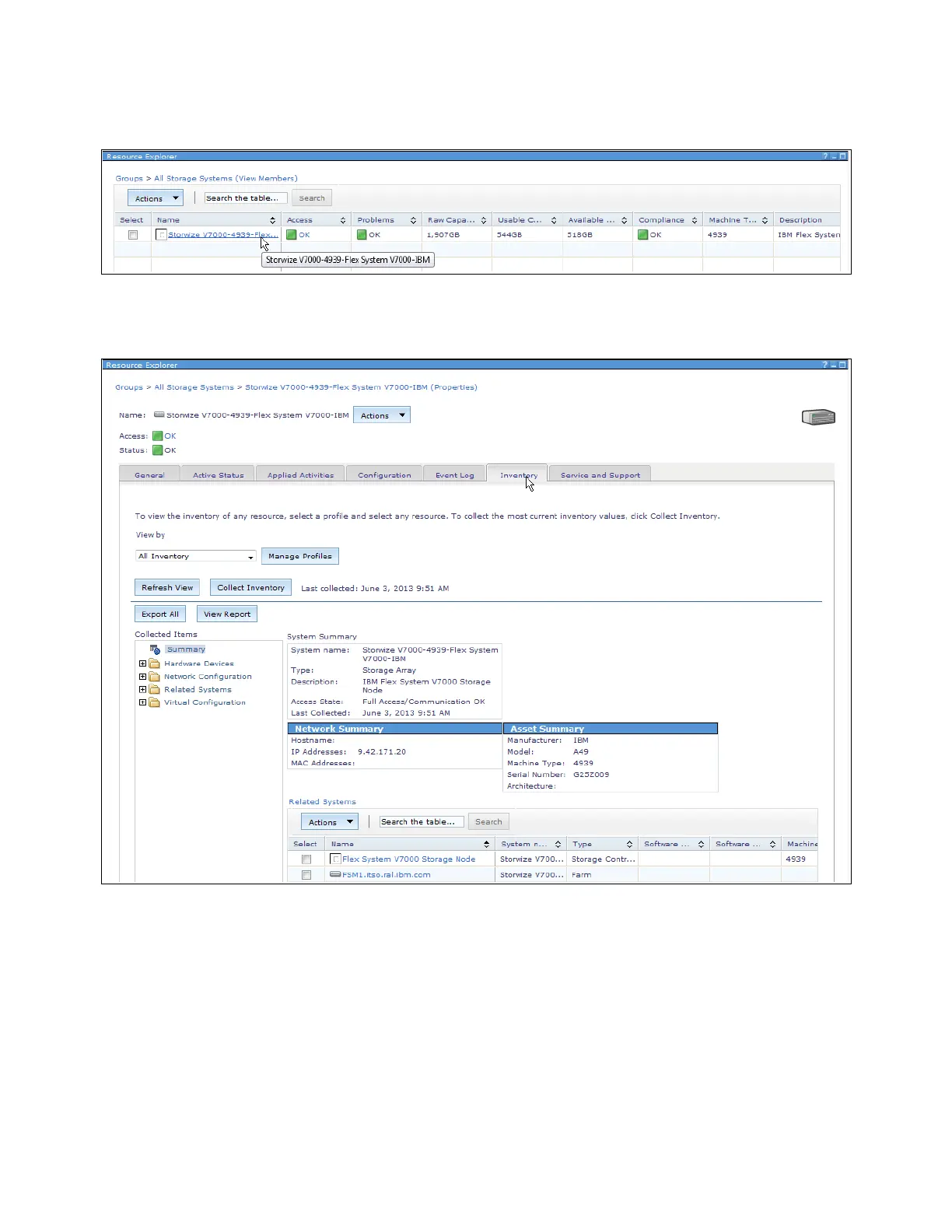Open Flex System V7000 Storage Node link

click(x=408, y=859)
